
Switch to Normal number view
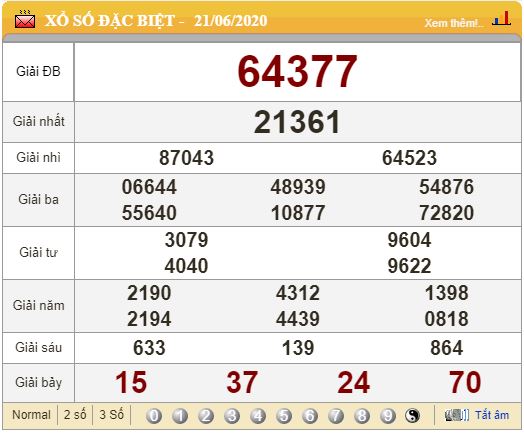(31, 415)
